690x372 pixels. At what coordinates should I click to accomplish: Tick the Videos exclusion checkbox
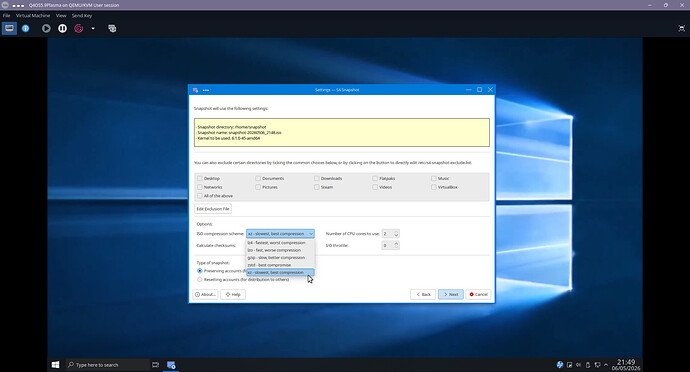pyautogui.click(x=375, y=187)
